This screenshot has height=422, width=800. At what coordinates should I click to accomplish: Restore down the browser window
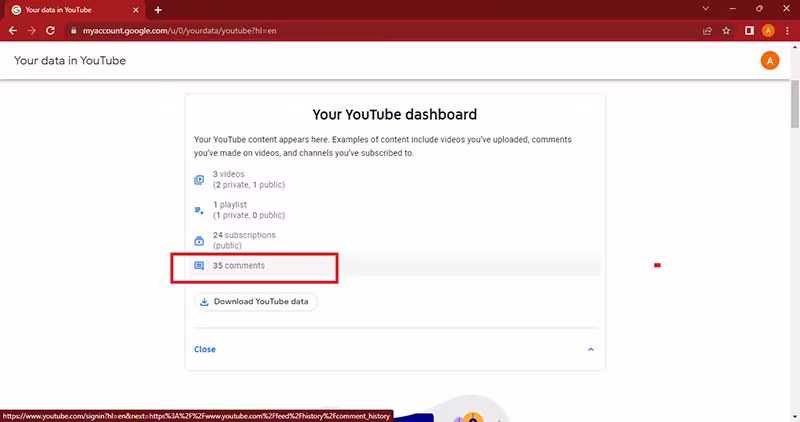coord(759,9)
